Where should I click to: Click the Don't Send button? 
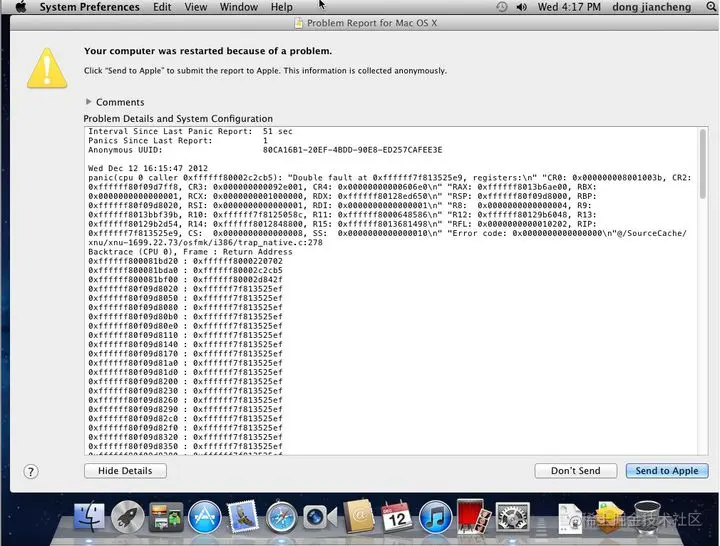click(575, 471)
